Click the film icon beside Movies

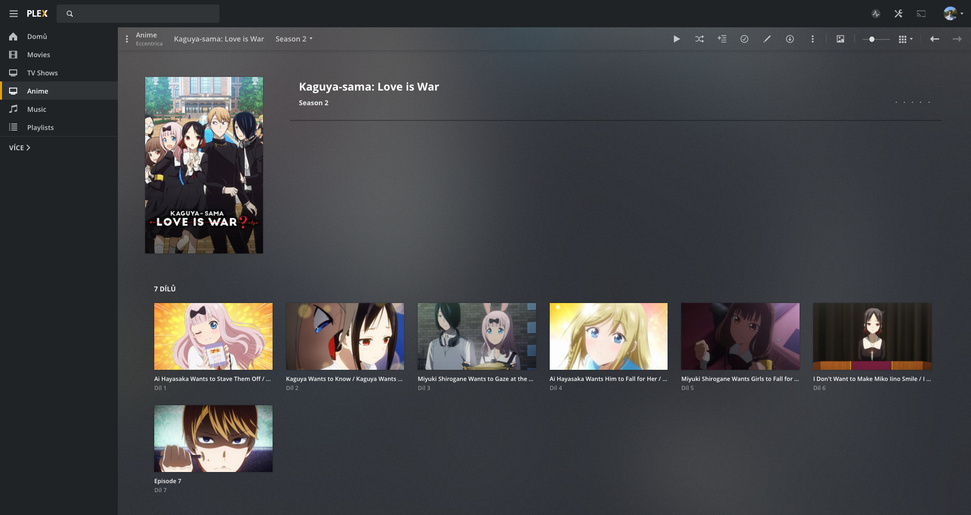tap(13, 54)
